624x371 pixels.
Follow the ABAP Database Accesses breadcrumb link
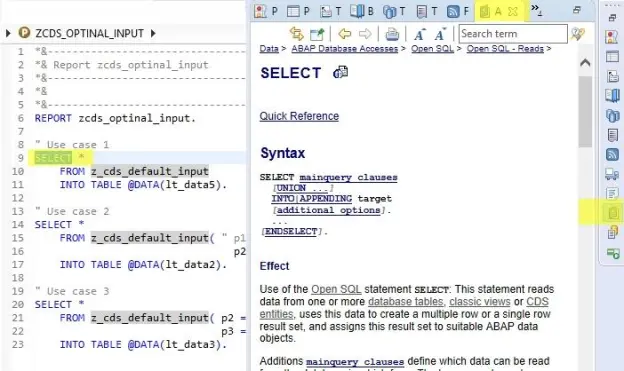click(345, 49)
